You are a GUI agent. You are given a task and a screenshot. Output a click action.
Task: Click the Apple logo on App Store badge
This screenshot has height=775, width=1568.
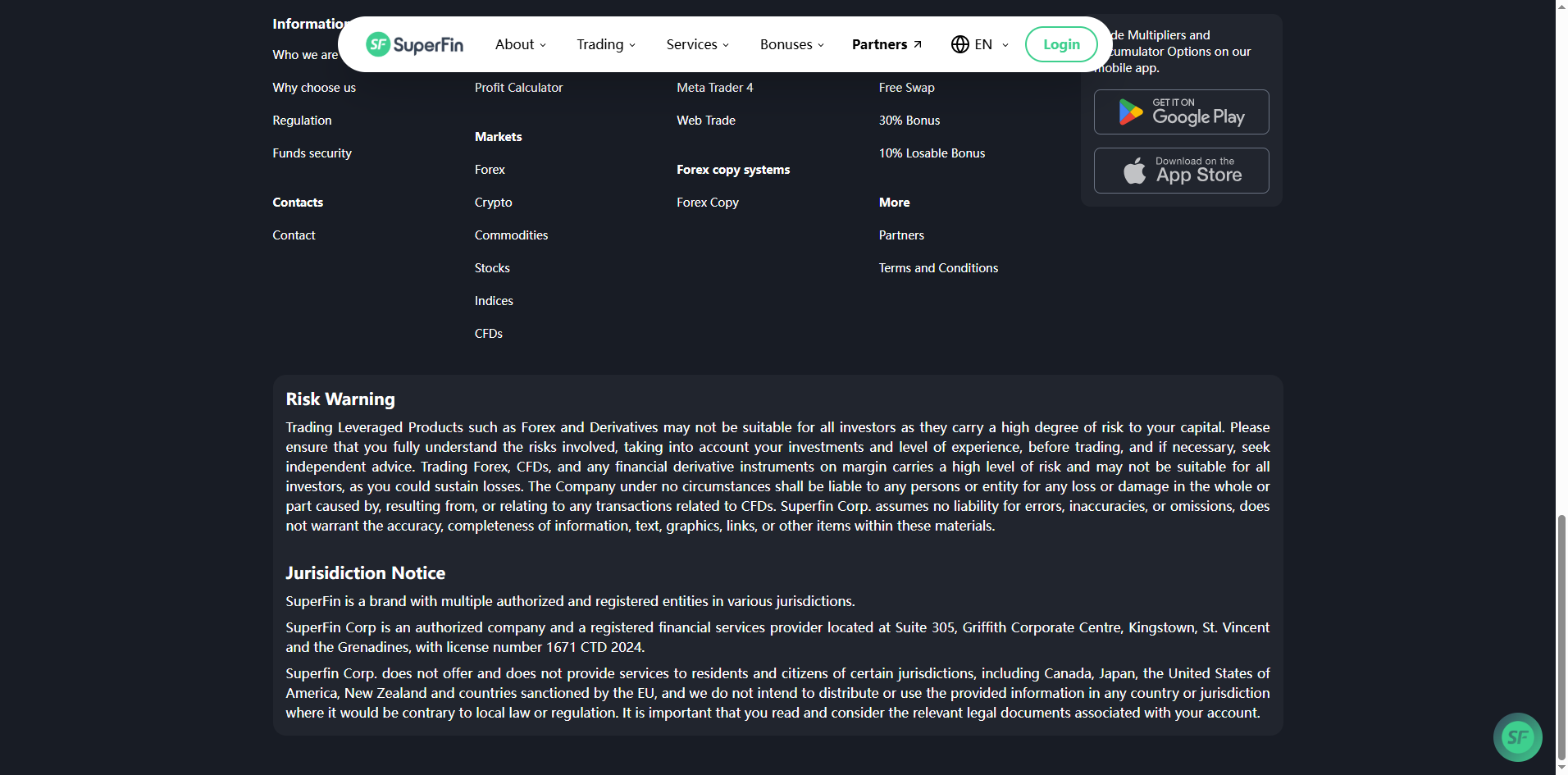pyautogui.click(x=1134, y=171)
